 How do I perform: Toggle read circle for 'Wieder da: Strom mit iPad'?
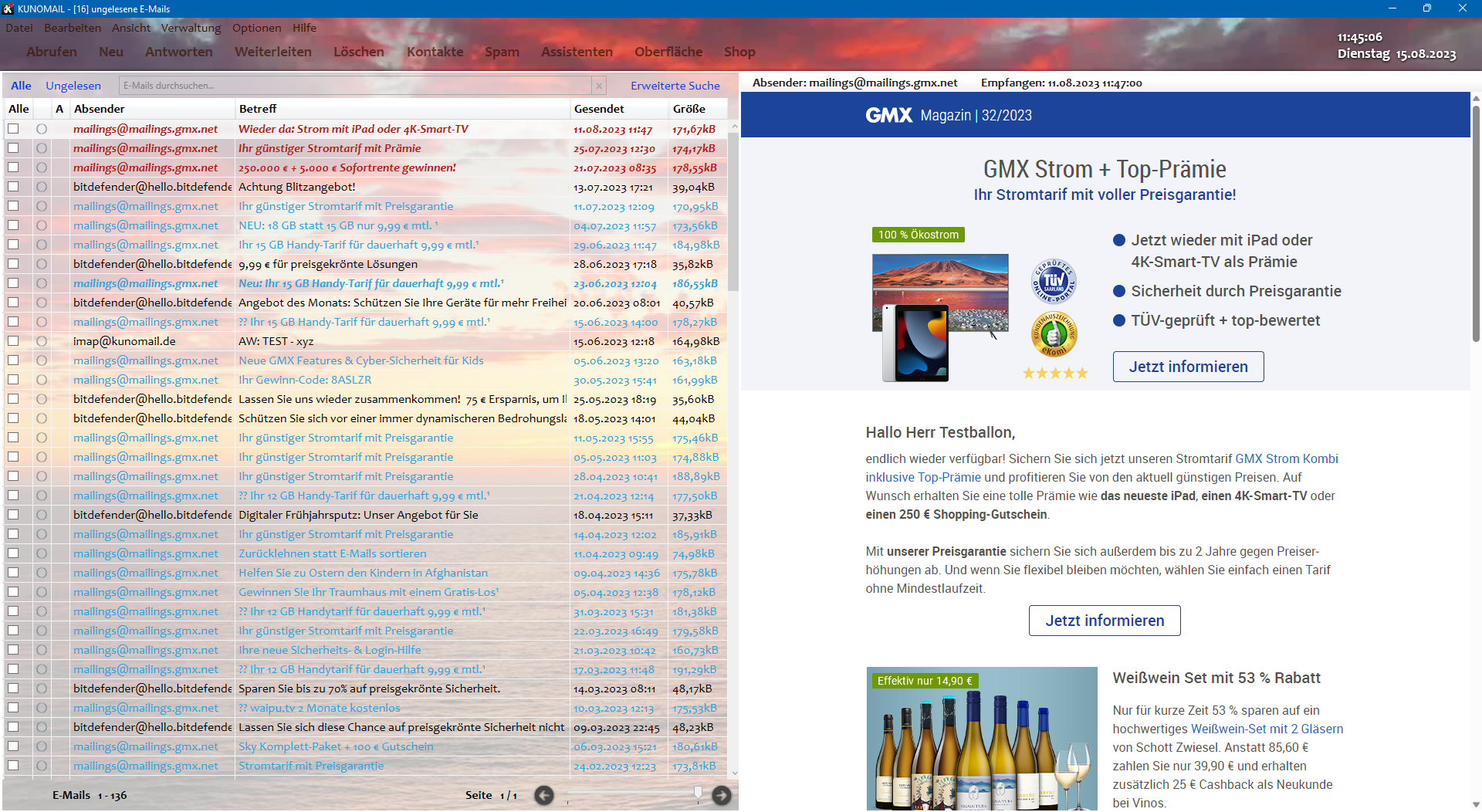(42, 129)
